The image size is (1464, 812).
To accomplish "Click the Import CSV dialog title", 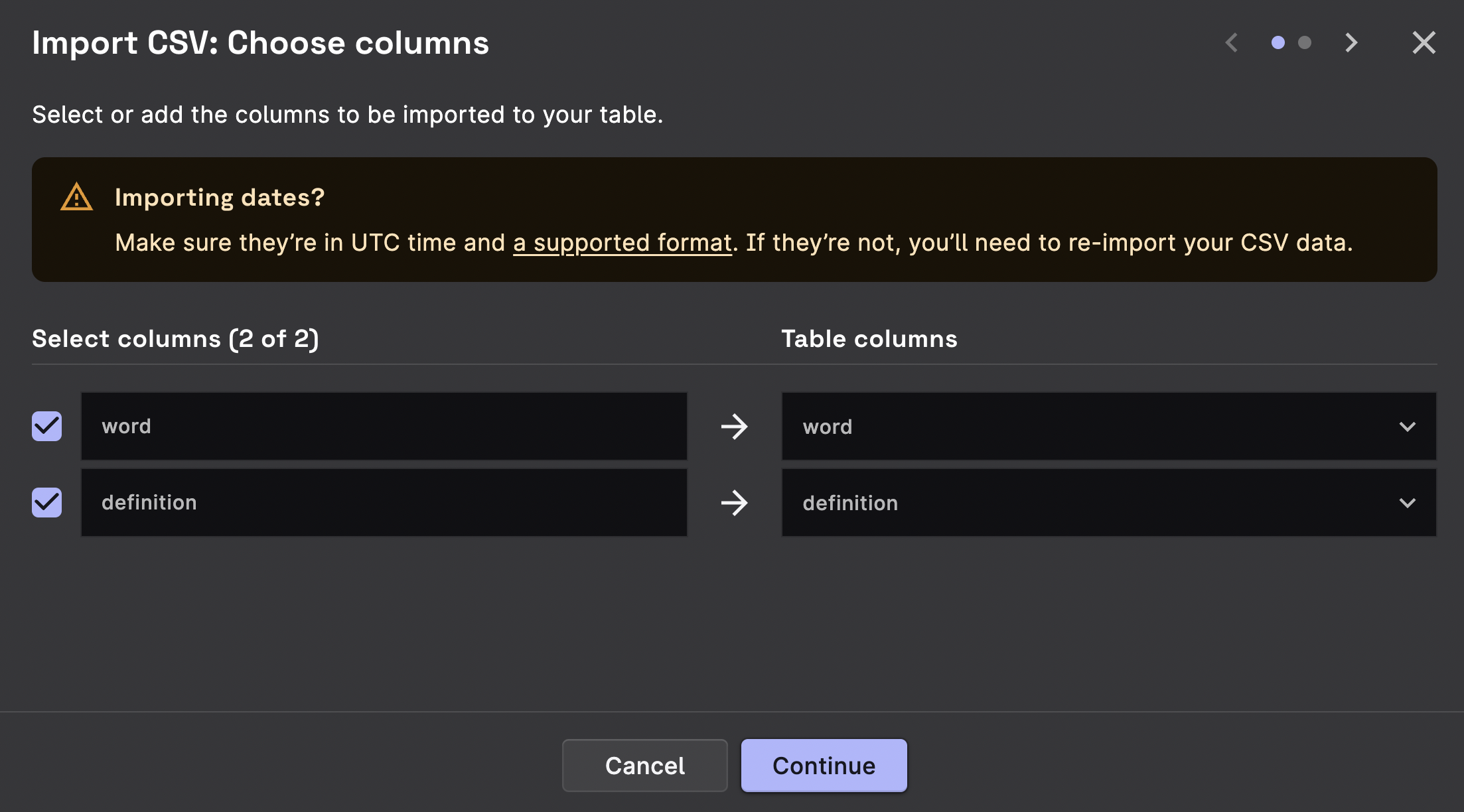I will click(261, 42).
